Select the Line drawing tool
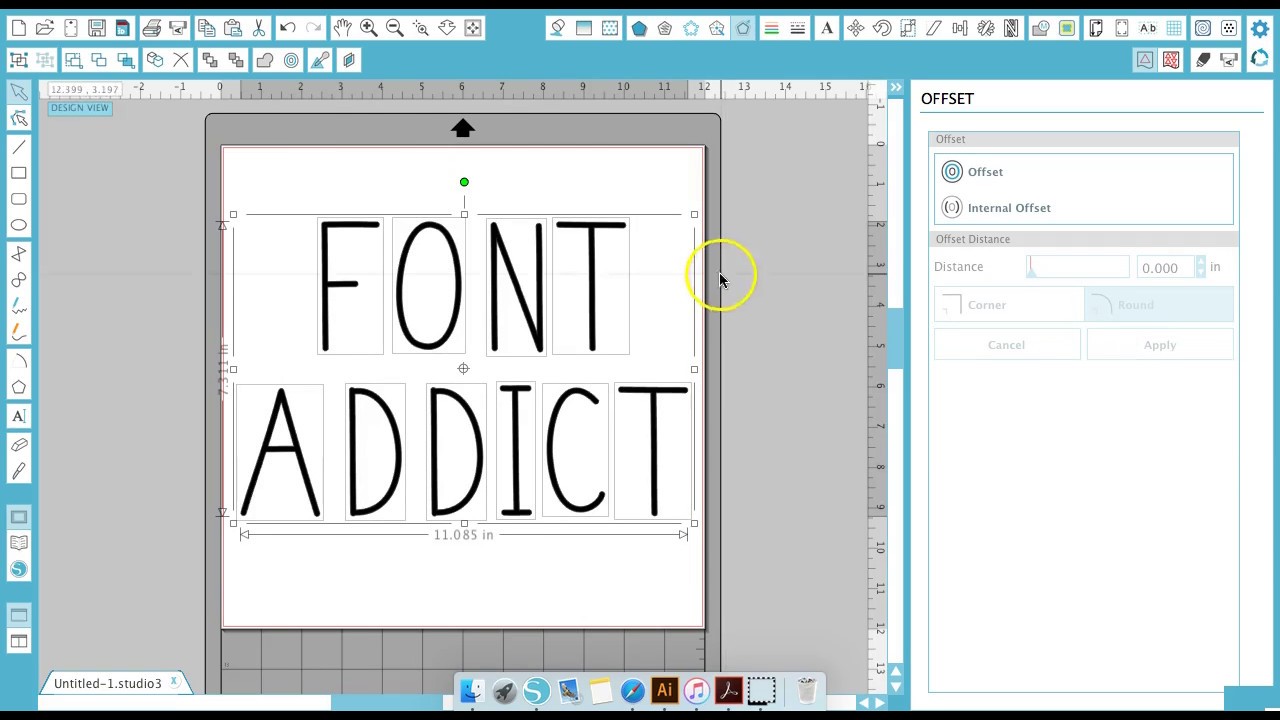Image resolution: width=1280 pixels, height=720 pixels. 19,147
